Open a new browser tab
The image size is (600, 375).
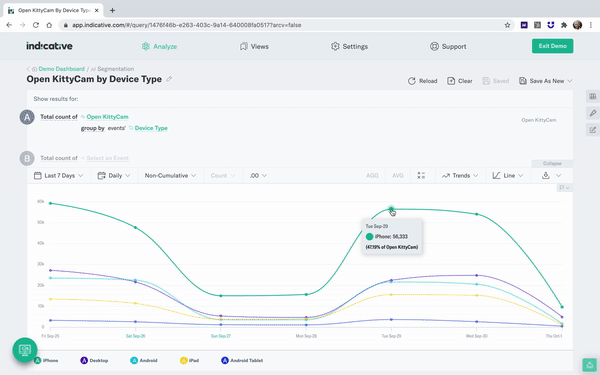click(x=112, y=10)
